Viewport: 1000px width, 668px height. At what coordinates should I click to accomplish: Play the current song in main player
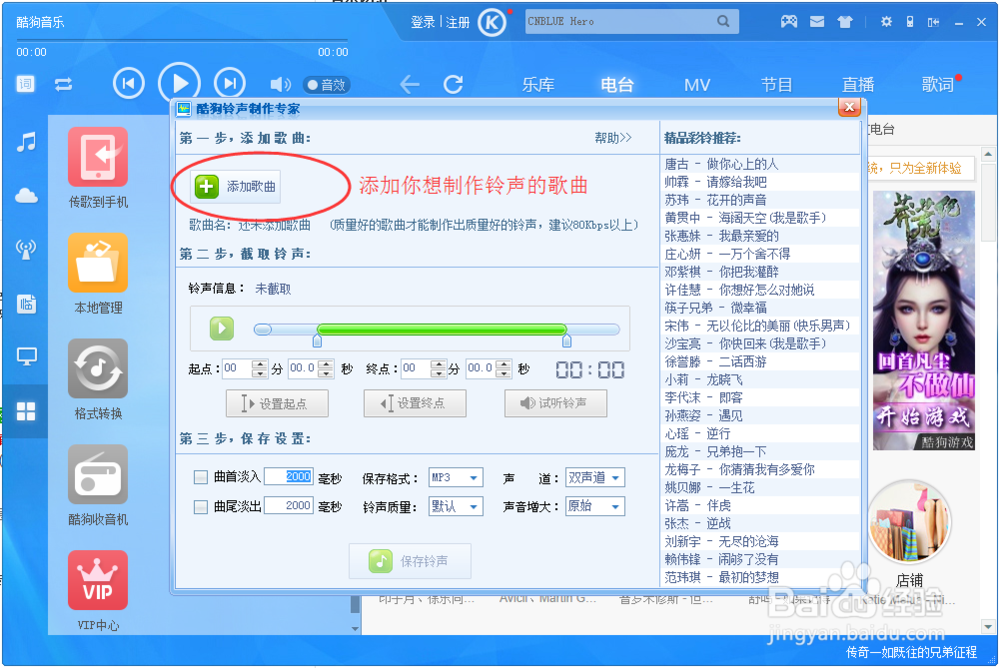click(179, 84)
